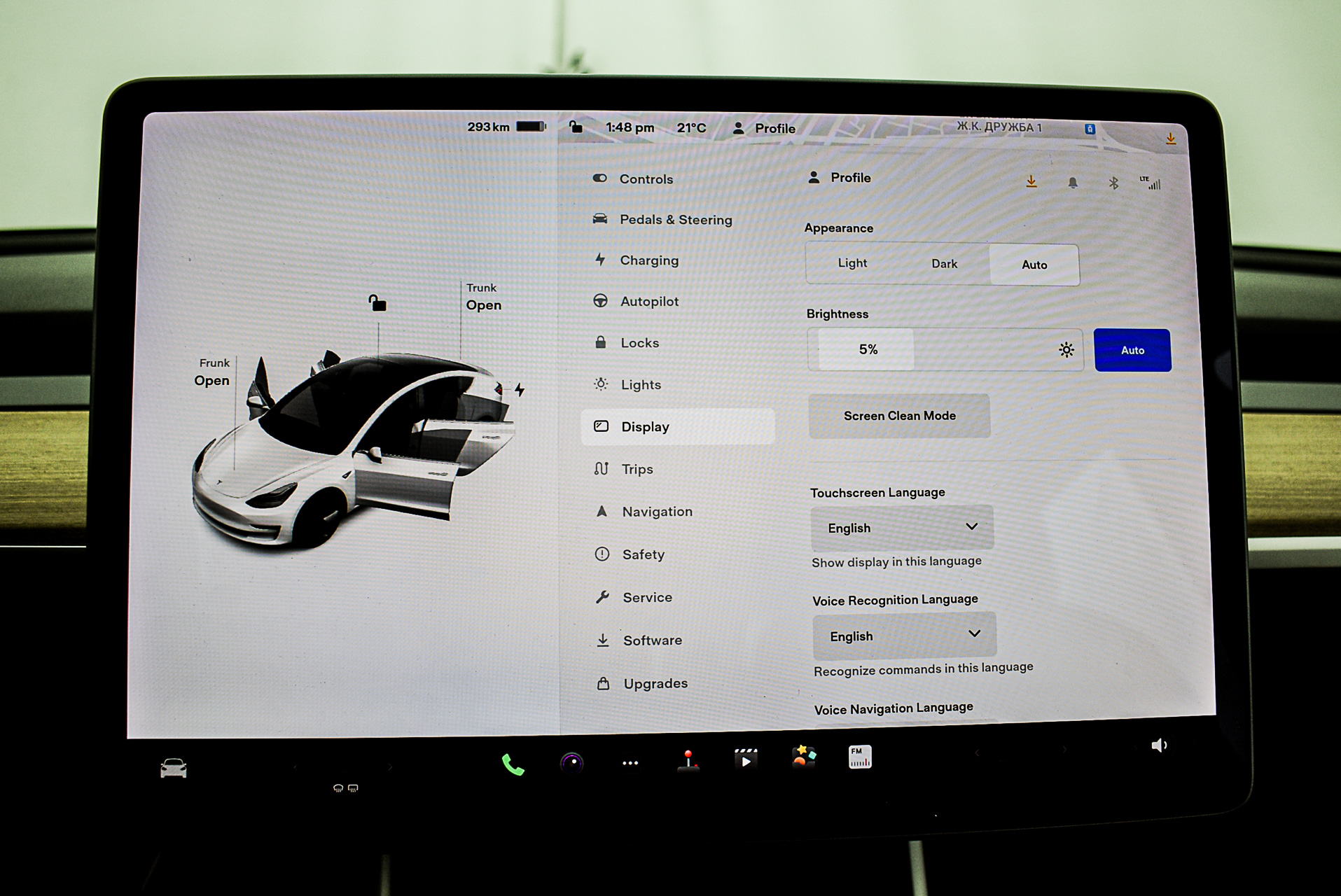Tap the car icon in bottom bar
This screenshot has width=1341, height=896.
(173, 769)
